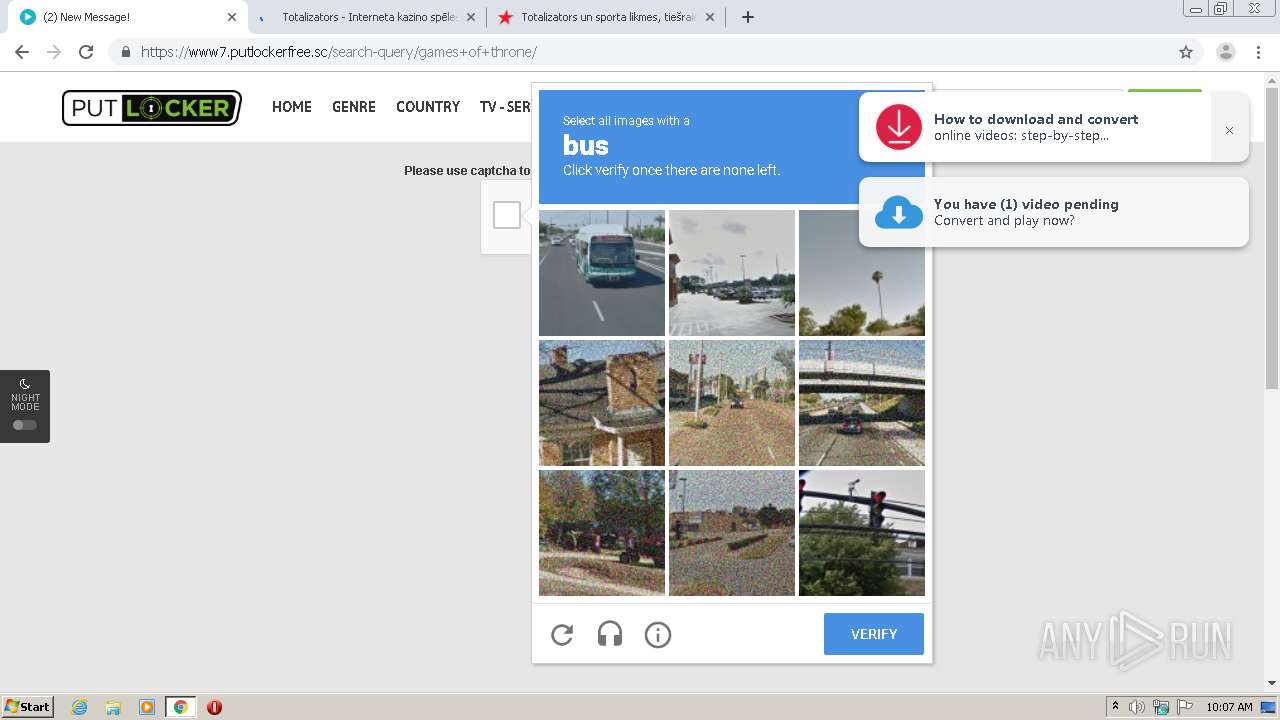Viewport: 1280px width, 720px height.
Task: Open the COUNTRY menu item
Action: pyautogui.click(x=428, y=107)
